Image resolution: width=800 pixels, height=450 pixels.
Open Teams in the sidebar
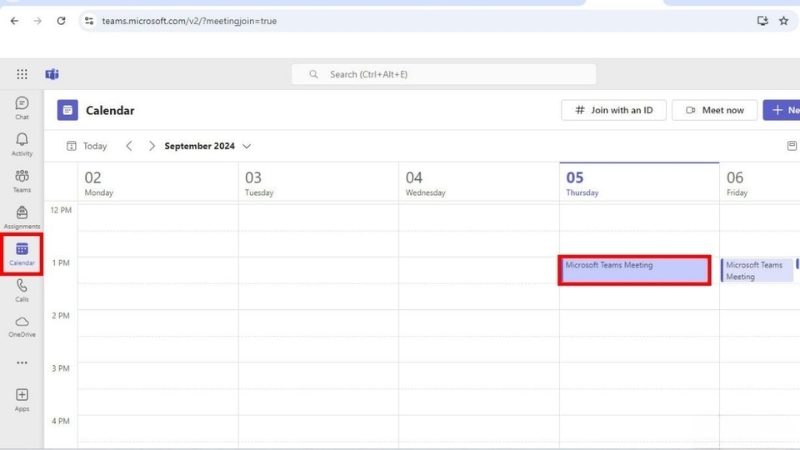tap(22, 181)
